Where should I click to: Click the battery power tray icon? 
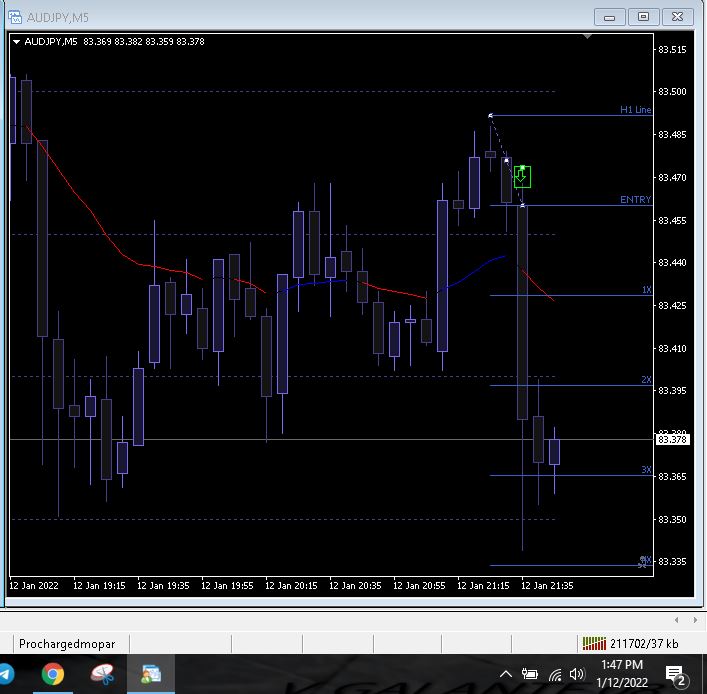(x=529, y=675)
